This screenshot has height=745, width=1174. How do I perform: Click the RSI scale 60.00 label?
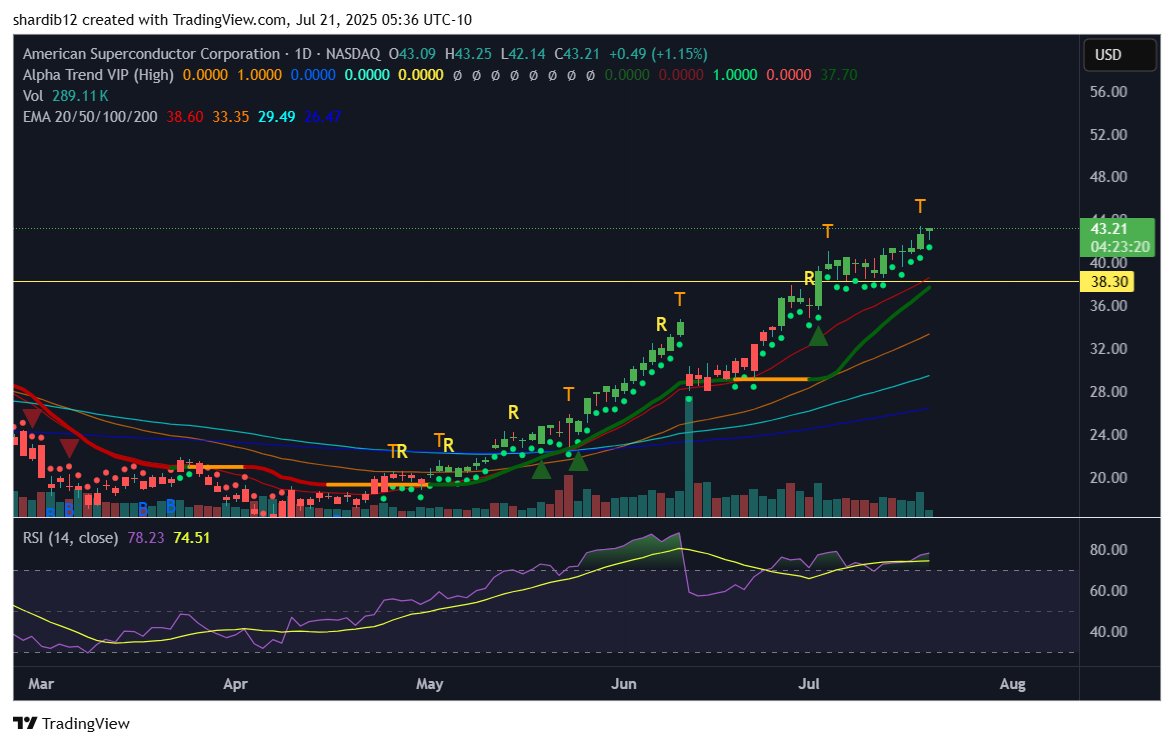point(1108,591)
